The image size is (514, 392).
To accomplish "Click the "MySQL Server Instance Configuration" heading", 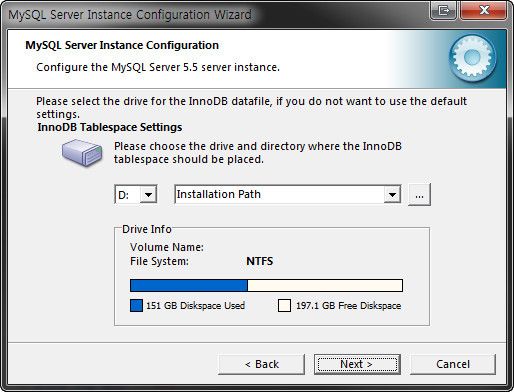I will point(122,45).
